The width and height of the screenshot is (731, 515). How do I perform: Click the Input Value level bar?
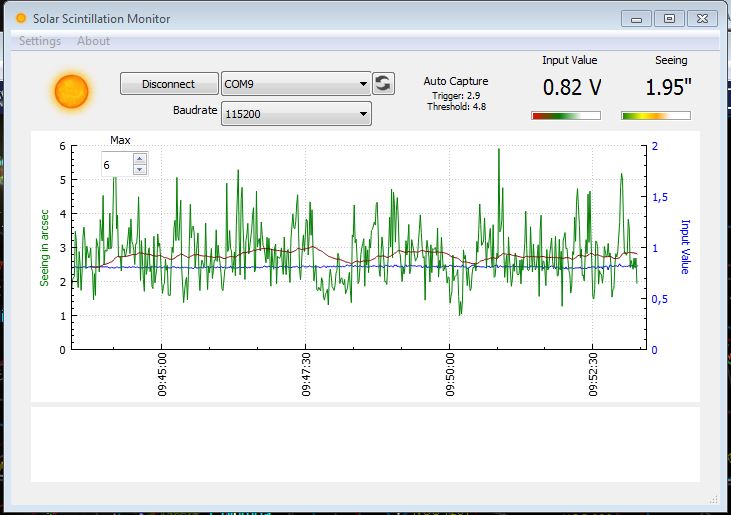click(565, 116)
